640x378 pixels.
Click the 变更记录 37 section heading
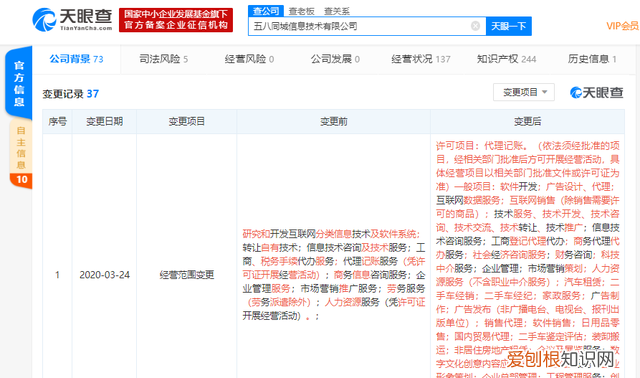click(x=71, y=94)
